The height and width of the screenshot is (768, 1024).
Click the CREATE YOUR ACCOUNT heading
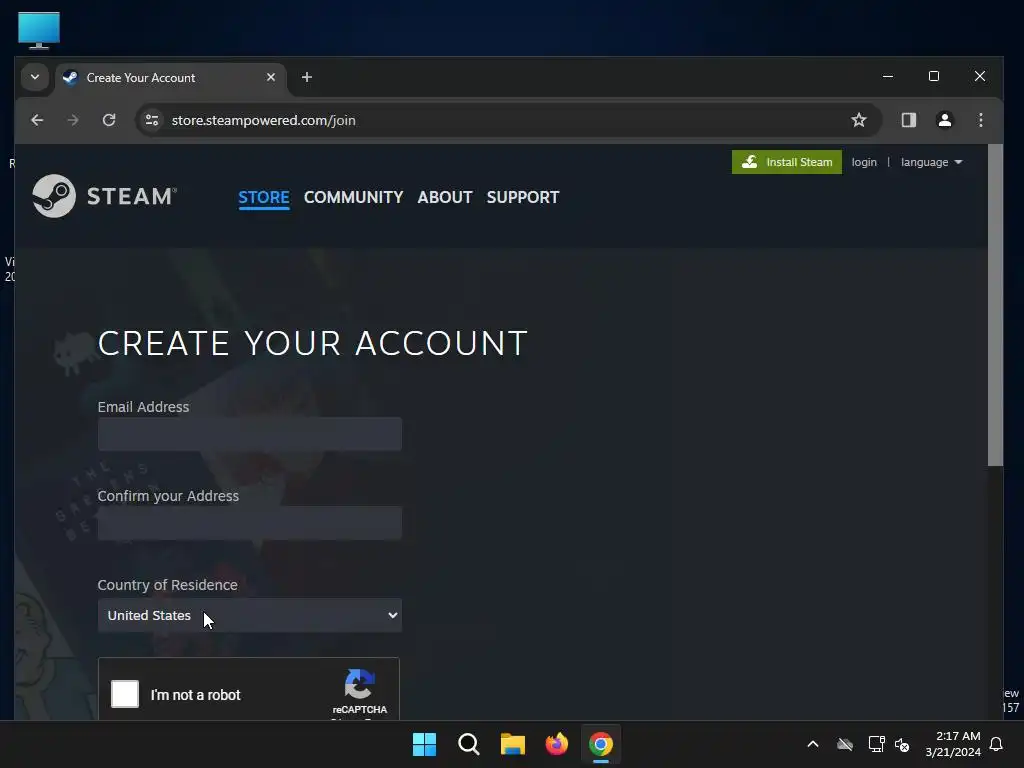click(313, 343)
